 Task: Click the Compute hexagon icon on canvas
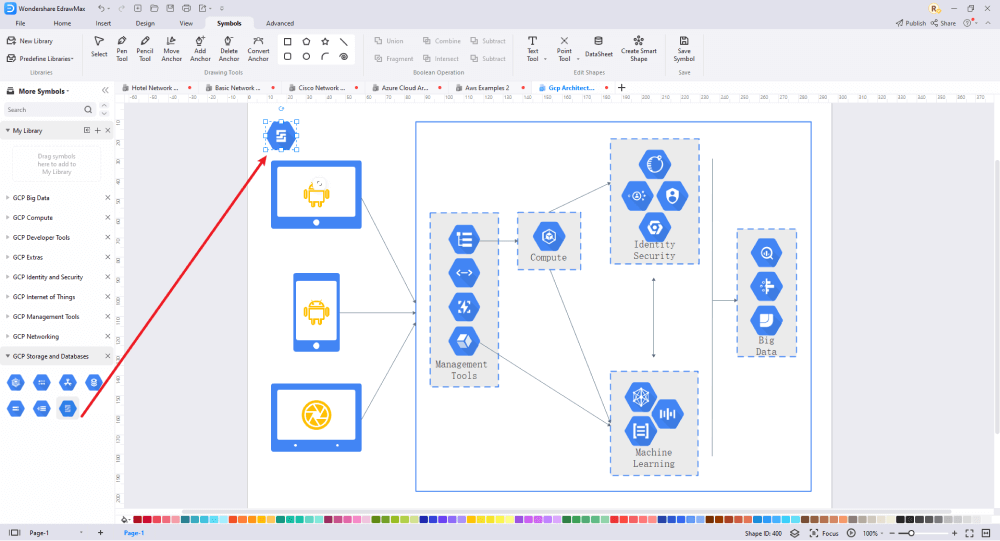[548, 236]
